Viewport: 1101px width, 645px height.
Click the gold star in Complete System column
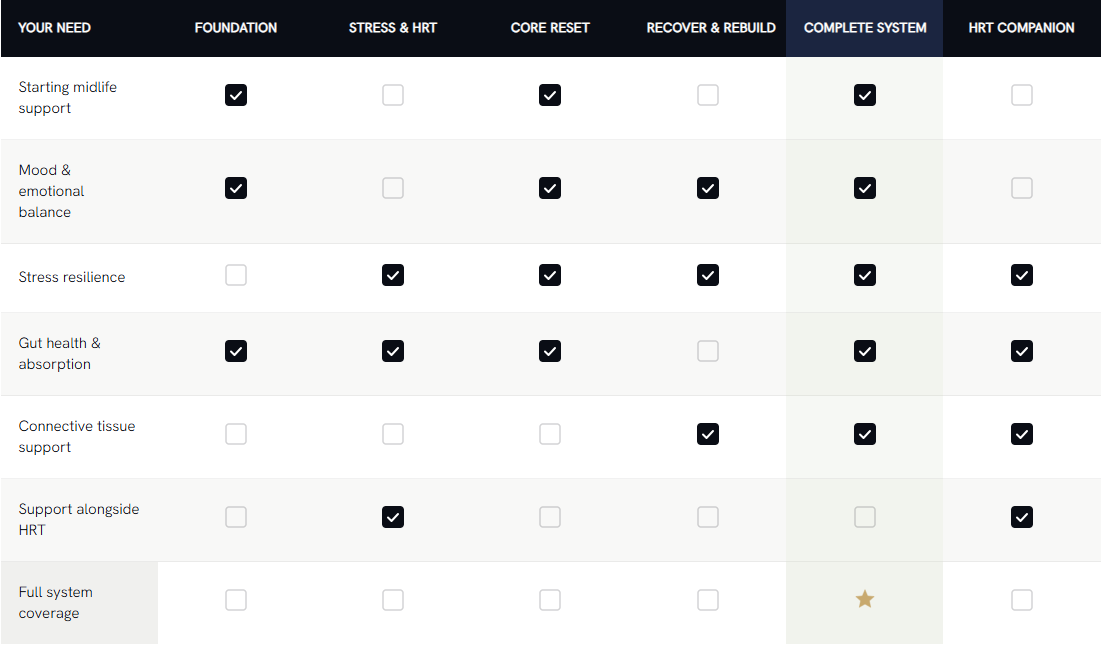(864, 599)
